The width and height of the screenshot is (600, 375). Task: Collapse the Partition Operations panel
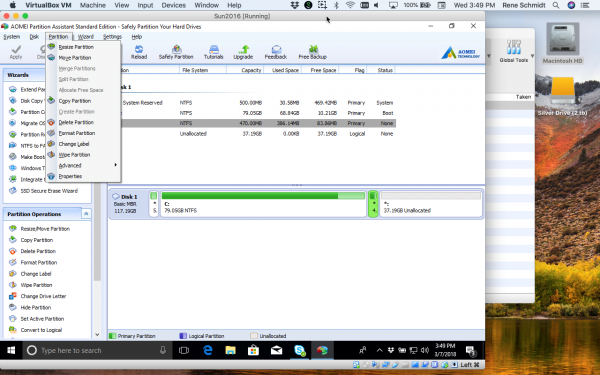[x=86, y=214]
